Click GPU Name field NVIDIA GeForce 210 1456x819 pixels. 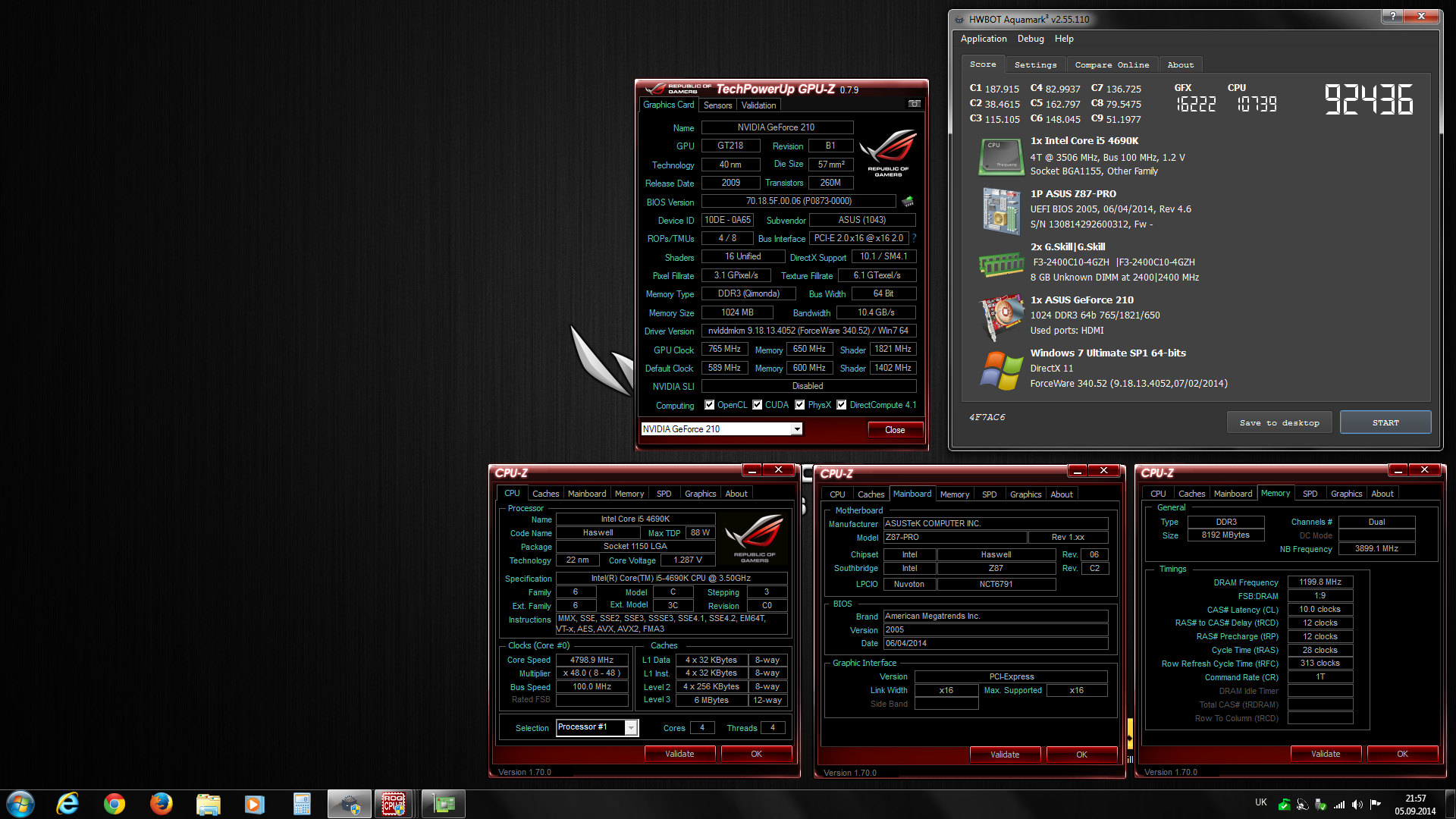[777, 127]
